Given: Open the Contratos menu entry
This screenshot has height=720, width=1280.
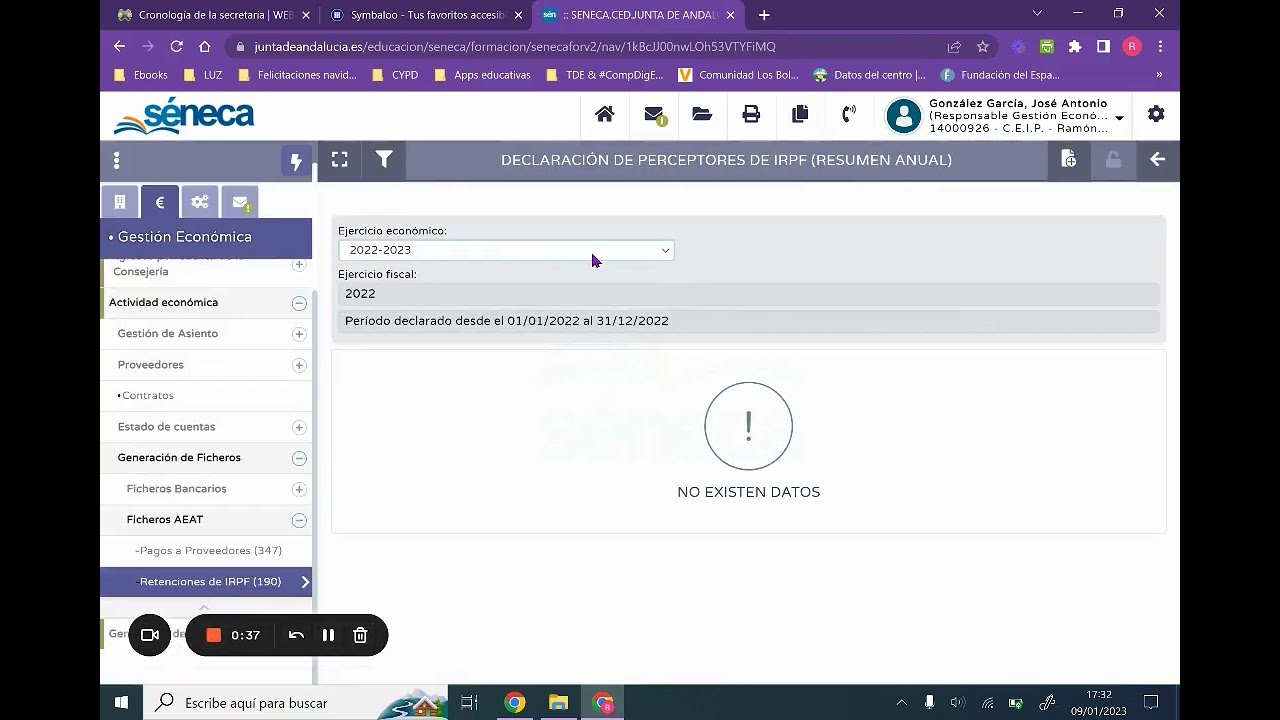Looking at the screenshot, I should coord(147,396).
